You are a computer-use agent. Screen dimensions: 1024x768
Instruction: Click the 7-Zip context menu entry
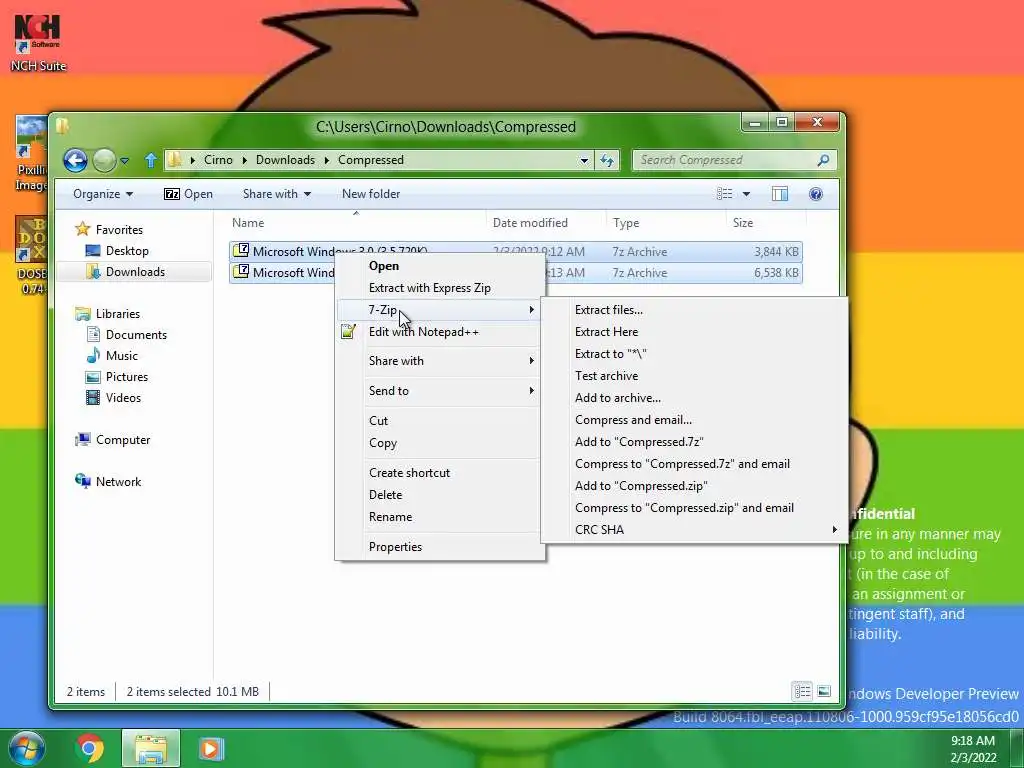(440, 310)
